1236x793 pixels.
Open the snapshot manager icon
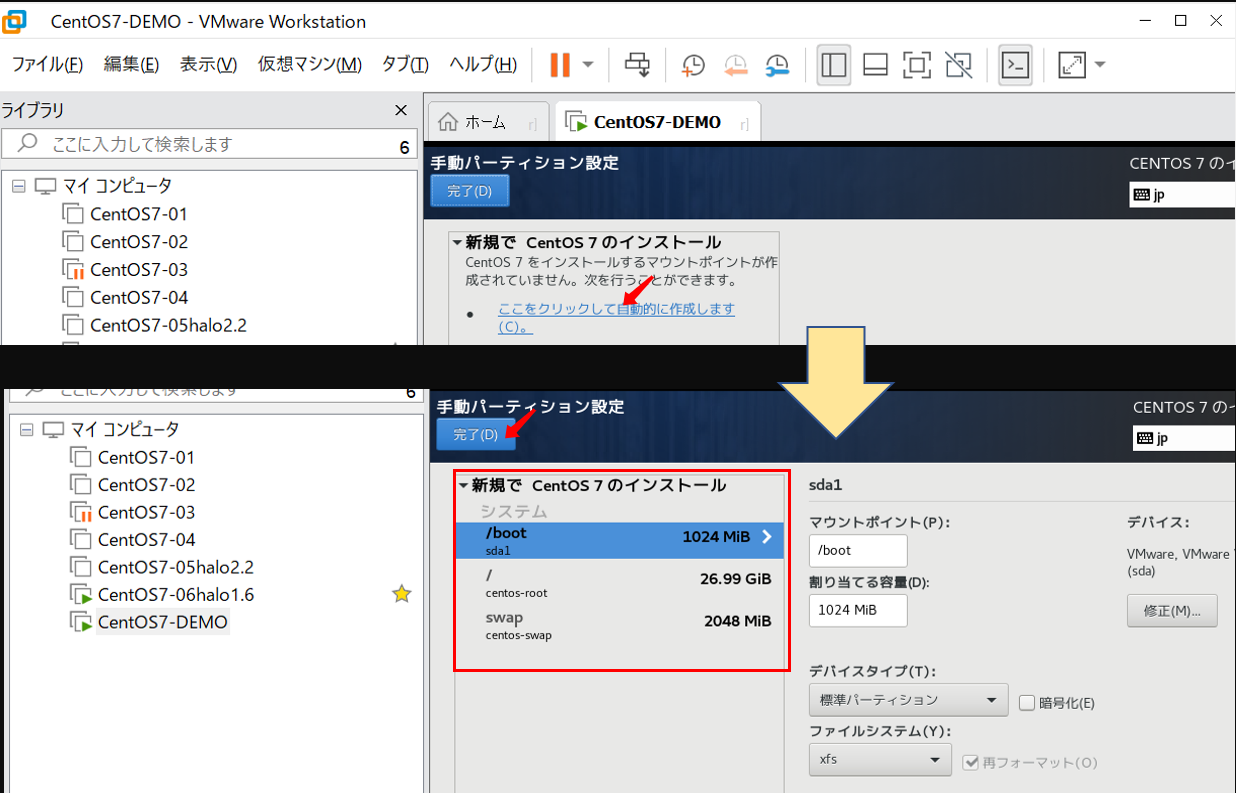pyautogui.click(x=778, y=65)
